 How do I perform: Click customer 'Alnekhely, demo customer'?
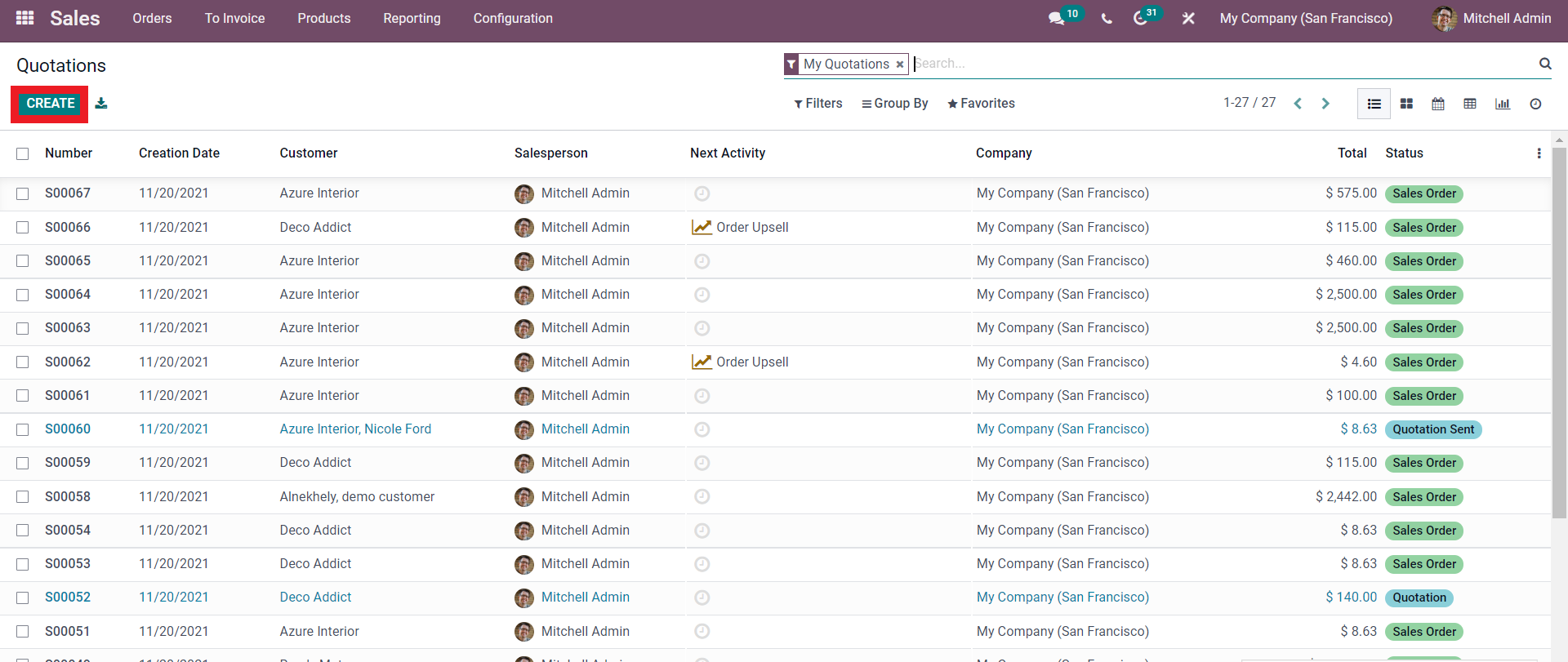coord(357,496)
